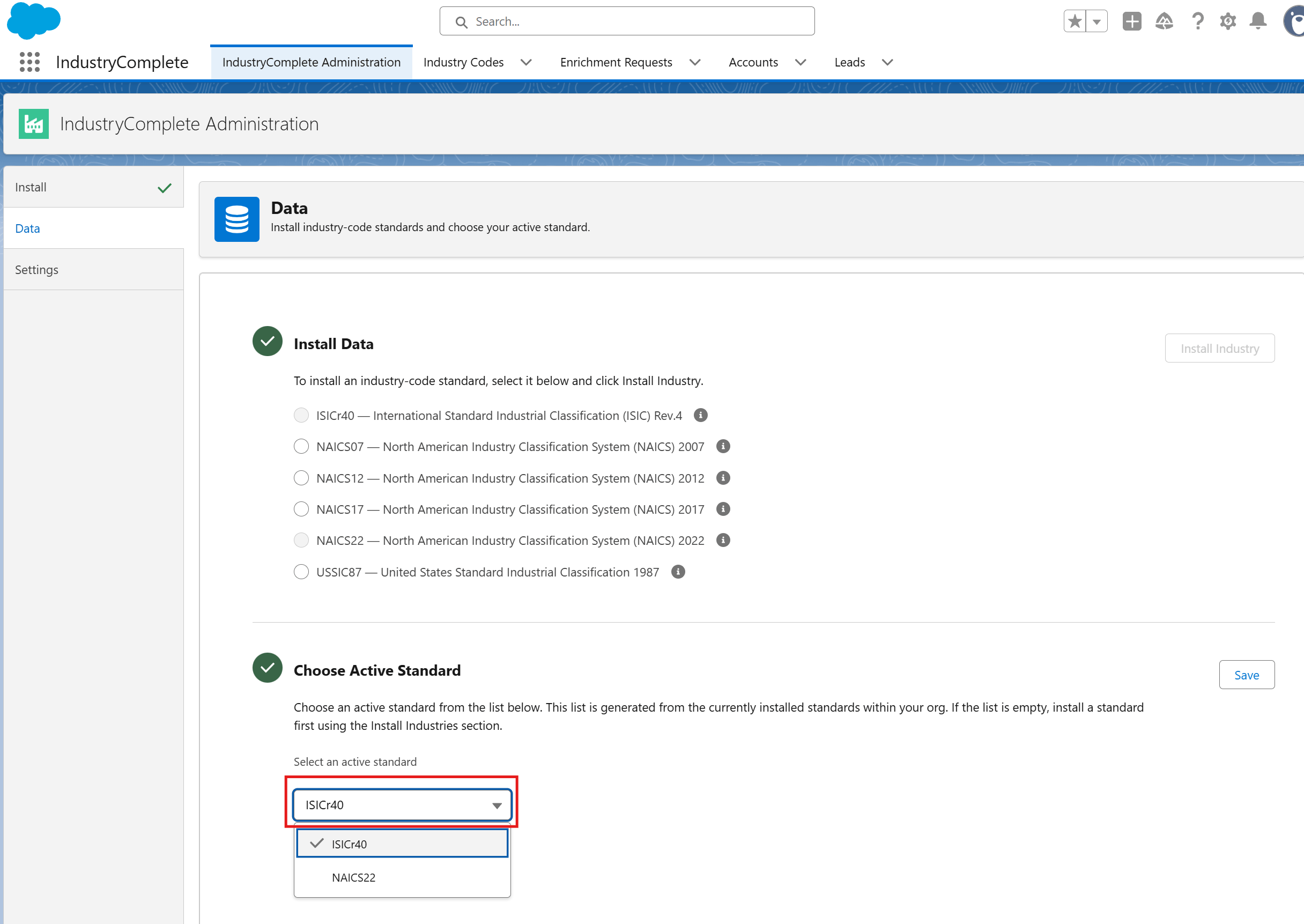Screen dimensions: 1304x924
Task: Open the Help question mark icon
Action: coord(1198,21)
